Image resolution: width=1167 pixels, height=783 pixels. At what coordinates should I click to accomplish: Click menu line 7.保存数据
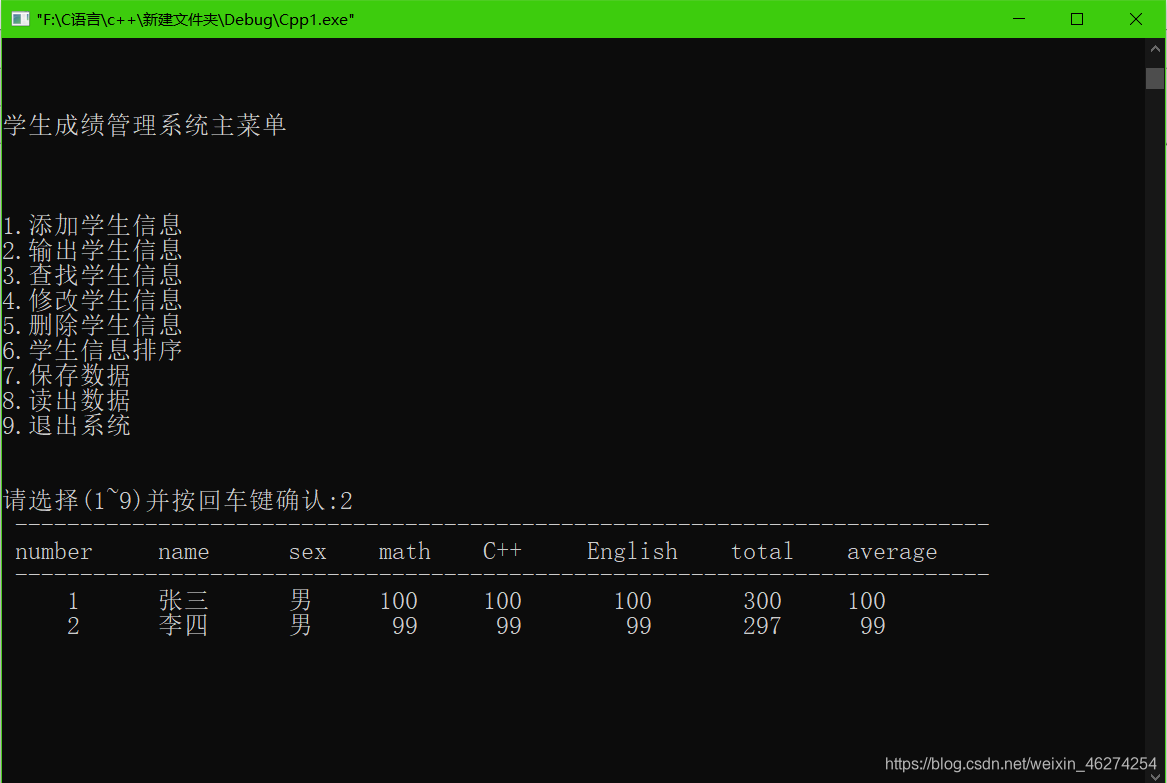(x=66, y=375)
